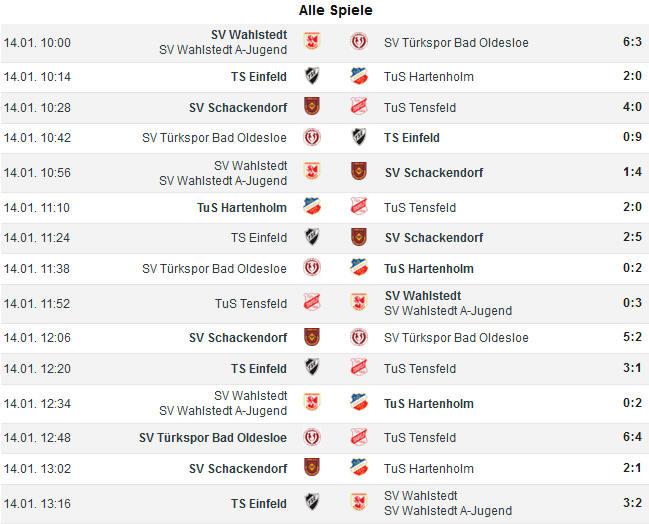This screenshot has width=649, height=524.
Task: Click Türkspor Bad Oldesloe crest in 10:42 match
Action: 312,137
